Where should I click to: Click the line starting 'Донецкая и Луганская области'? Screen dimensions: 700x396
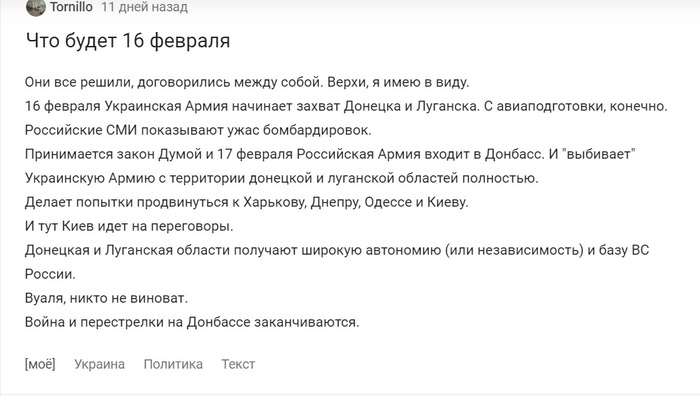(x=337, y=250)
